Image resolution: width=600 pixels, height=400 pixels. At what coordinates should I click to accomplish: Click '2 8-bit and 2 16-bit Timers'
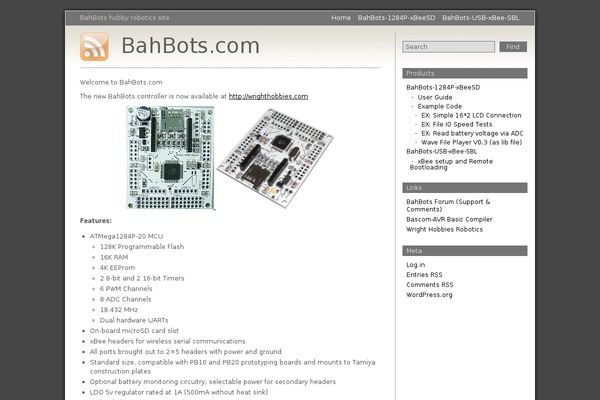[142, 278]
